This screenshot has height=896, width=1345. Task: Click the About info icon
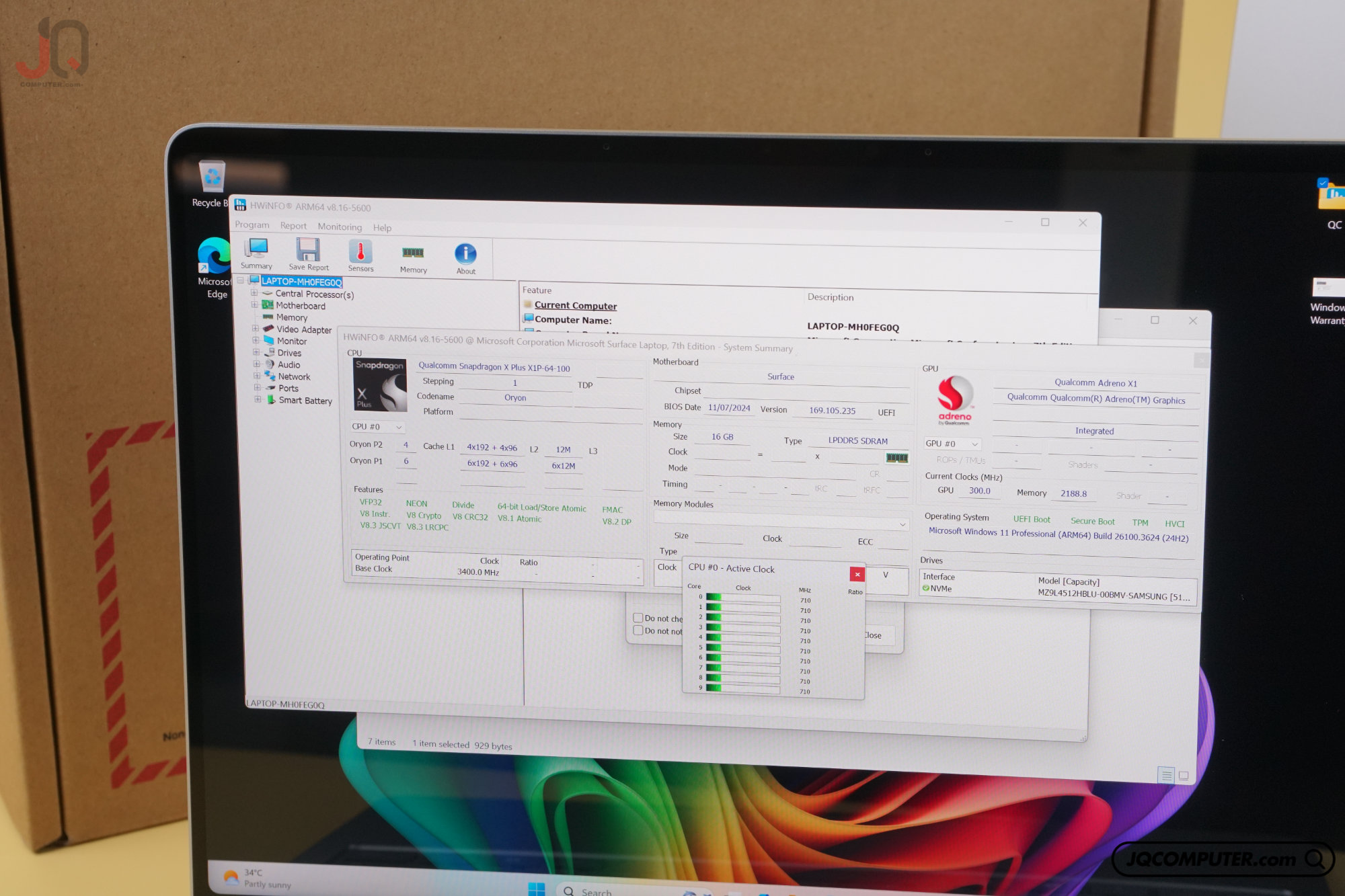point(465,259)
